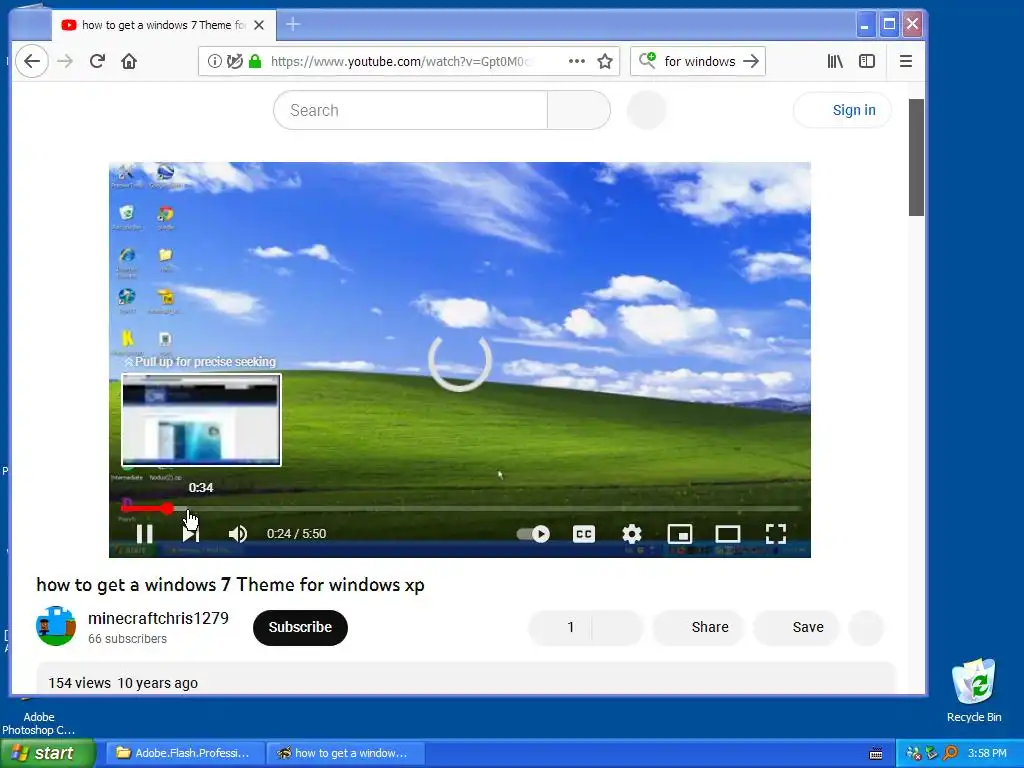
Task: Enter full screen mode
Action: pyautogui.click(x=776, y=534)
